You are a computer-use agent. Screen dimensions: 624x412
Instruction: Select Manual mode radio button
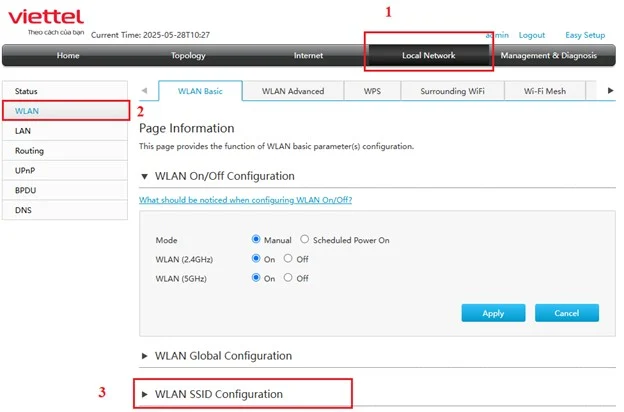(256, 239)
